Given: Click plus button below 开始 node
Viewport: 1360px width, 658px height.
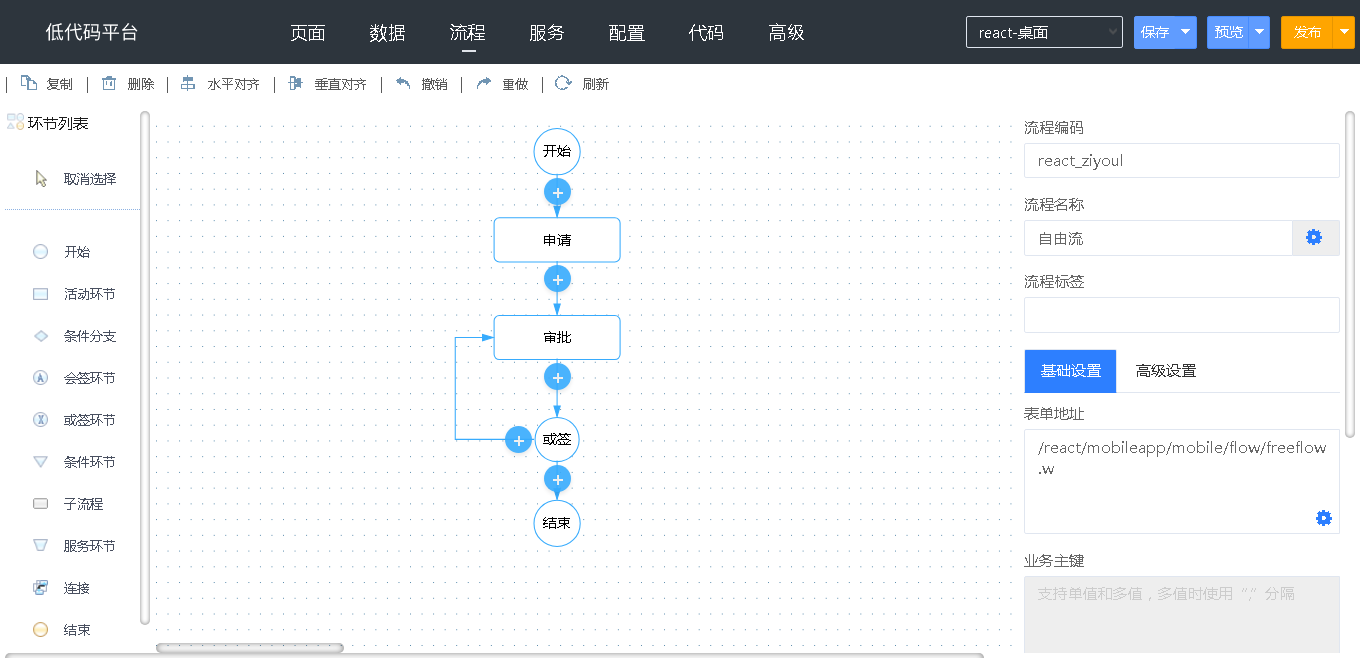Looking at the screenshot, I should tap(558, 191).
